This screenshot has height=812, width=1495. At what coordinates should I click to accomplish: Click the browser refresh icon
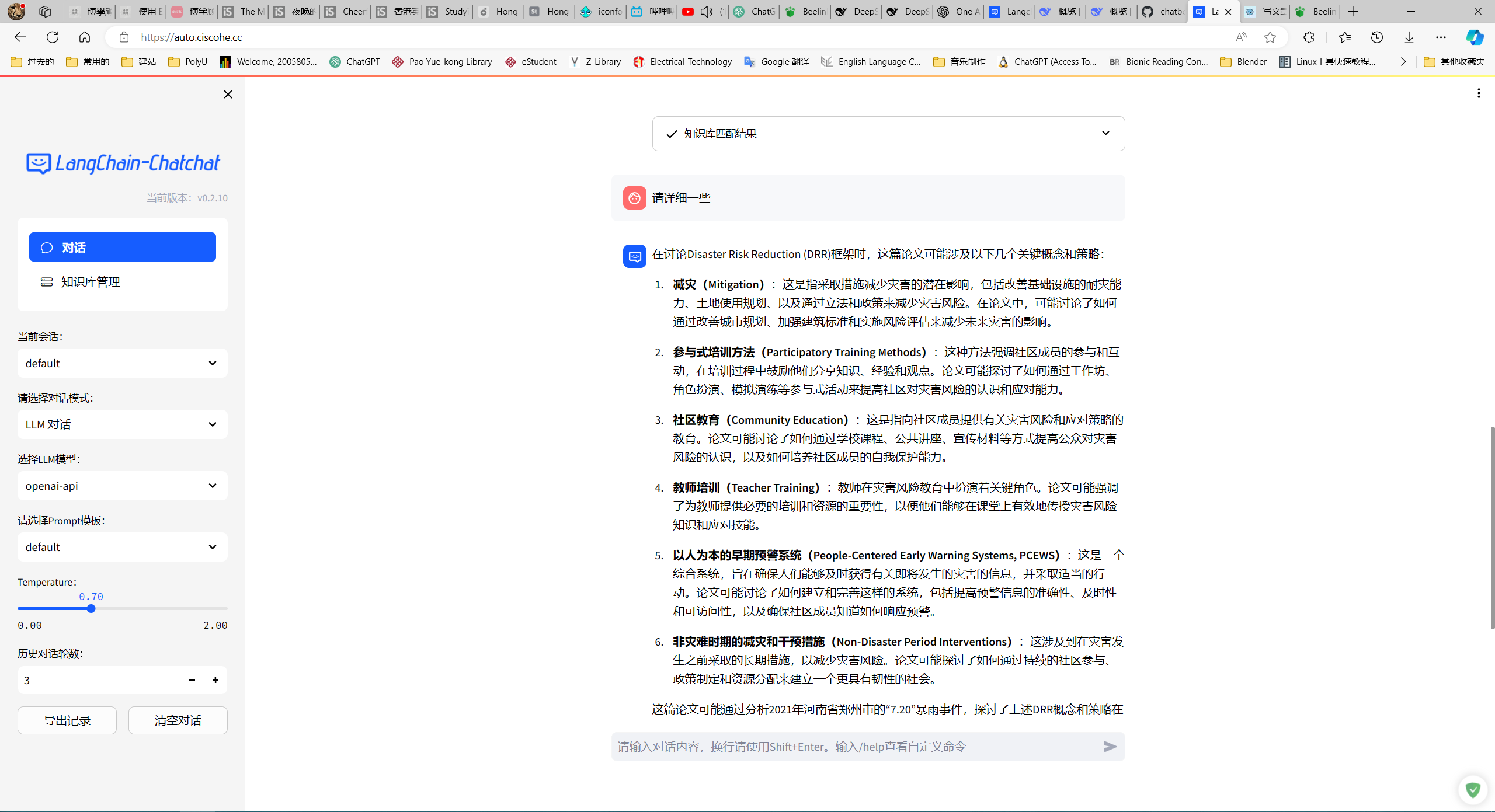53,37
